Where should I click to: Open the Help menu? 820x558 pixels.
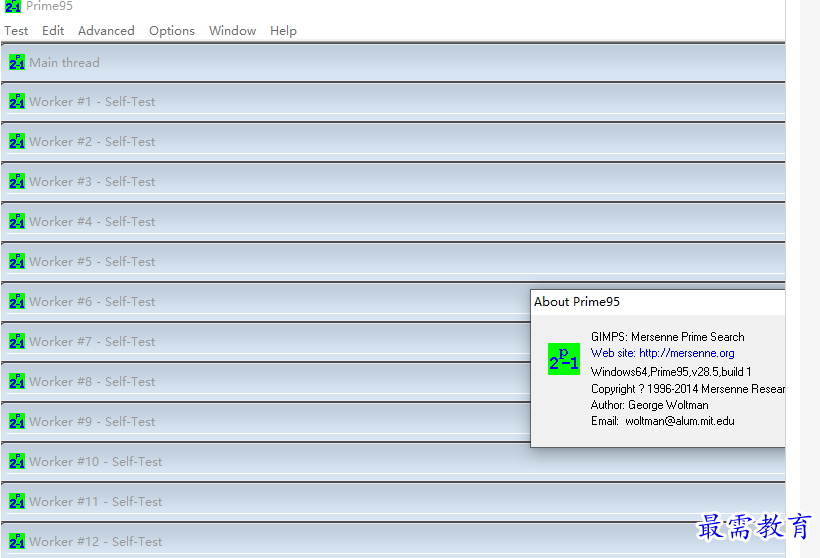283,31
